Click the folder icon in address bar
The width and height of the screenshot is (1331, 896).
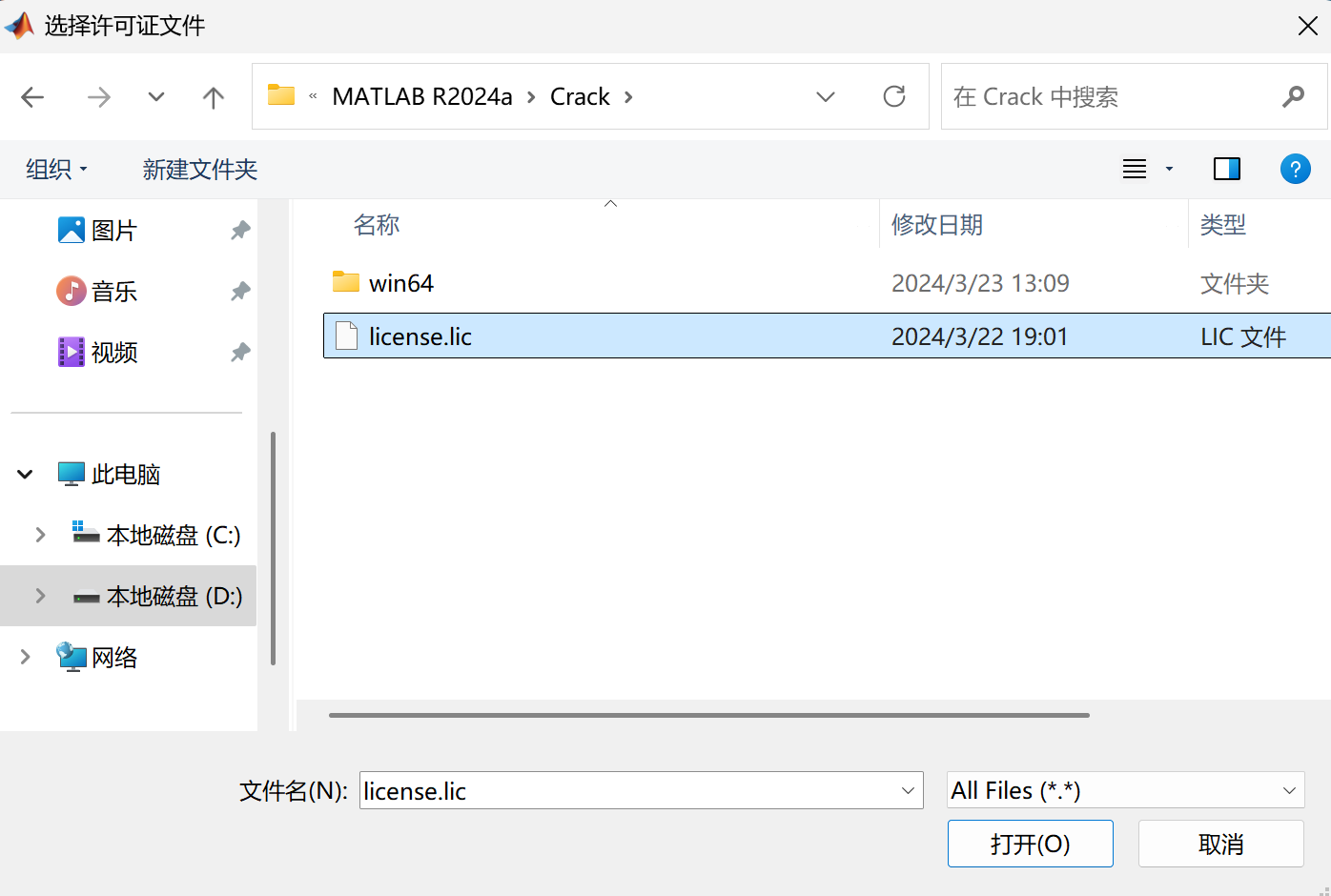[x=279, y=95]
